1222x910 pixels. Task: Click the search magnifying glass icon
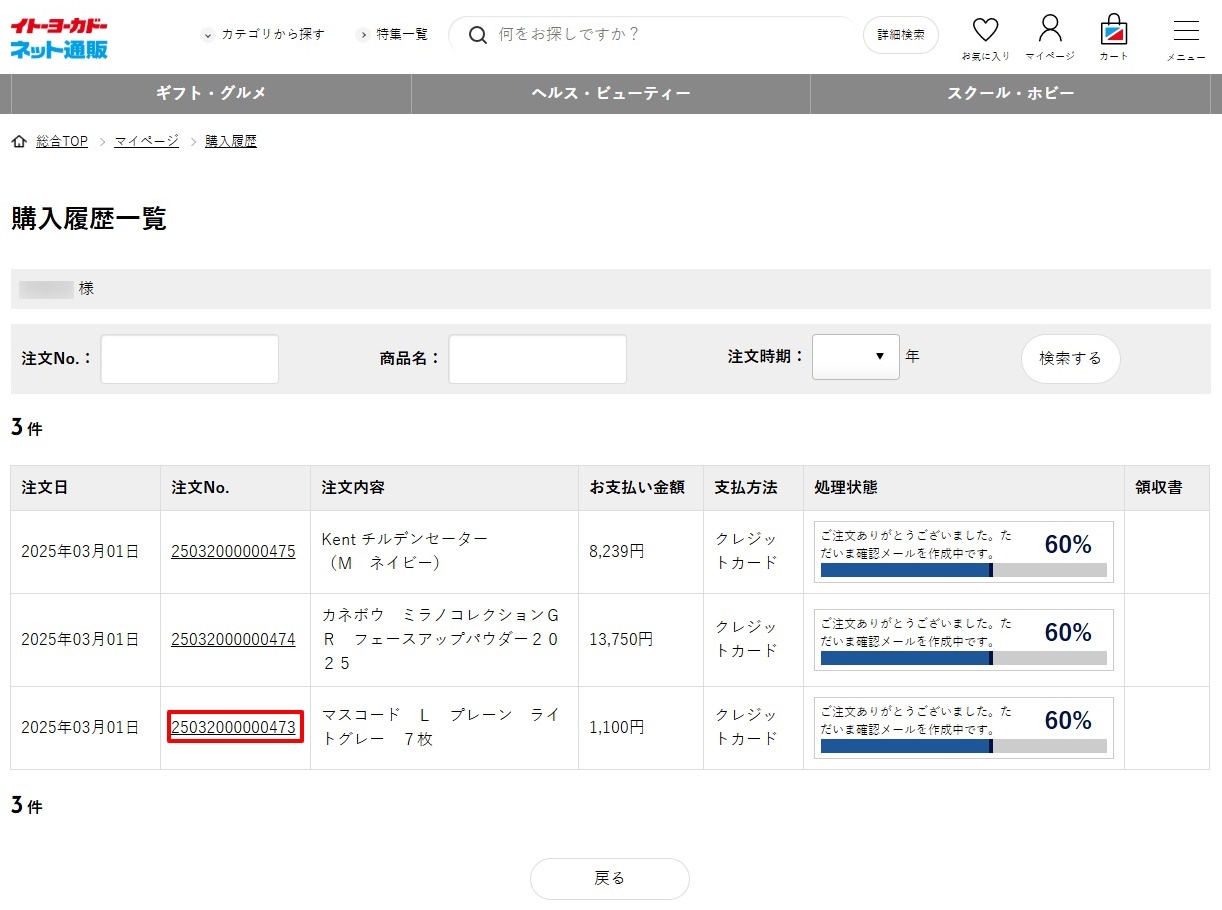click(478, 35)
